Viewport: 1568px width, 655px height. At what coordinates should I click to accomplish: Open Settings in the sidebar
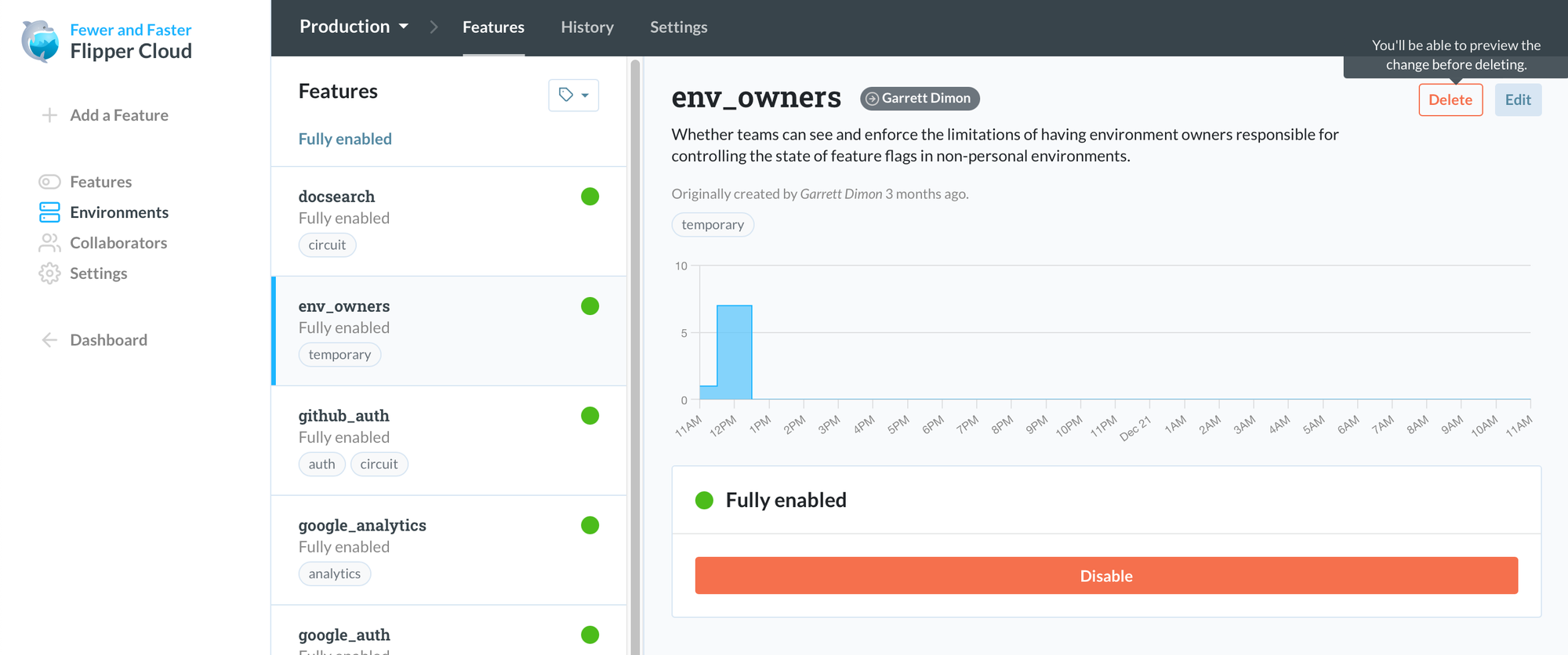(x=99, y=273)
